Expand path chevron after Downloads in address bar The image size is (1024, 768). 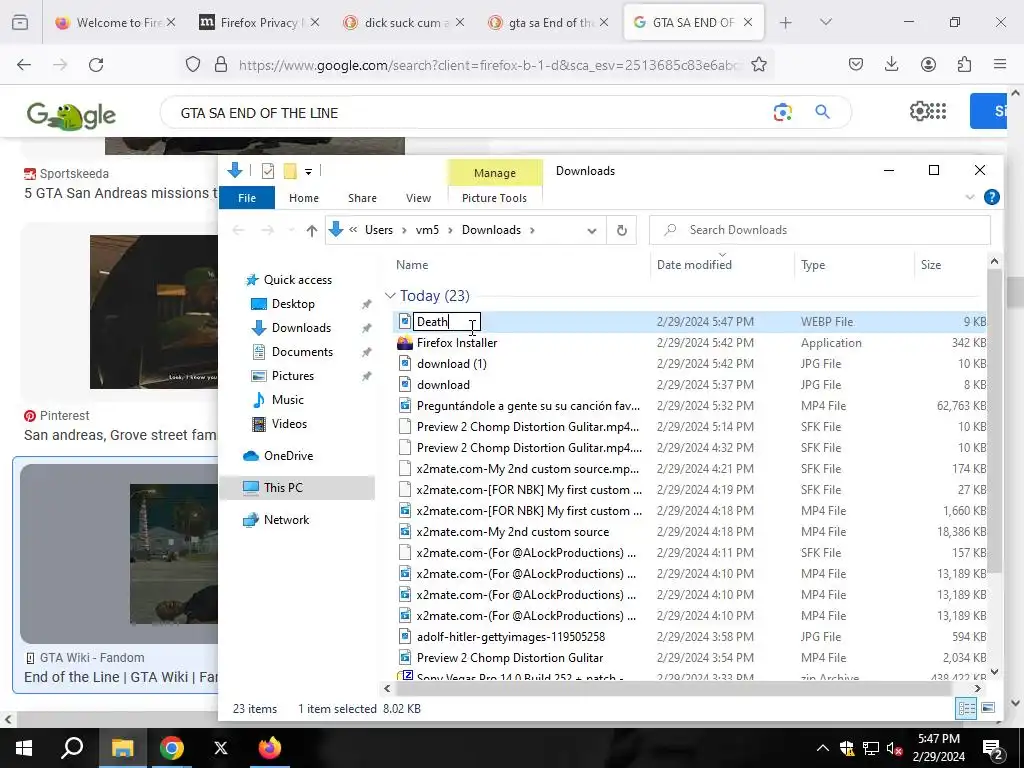tap(532, 230)
